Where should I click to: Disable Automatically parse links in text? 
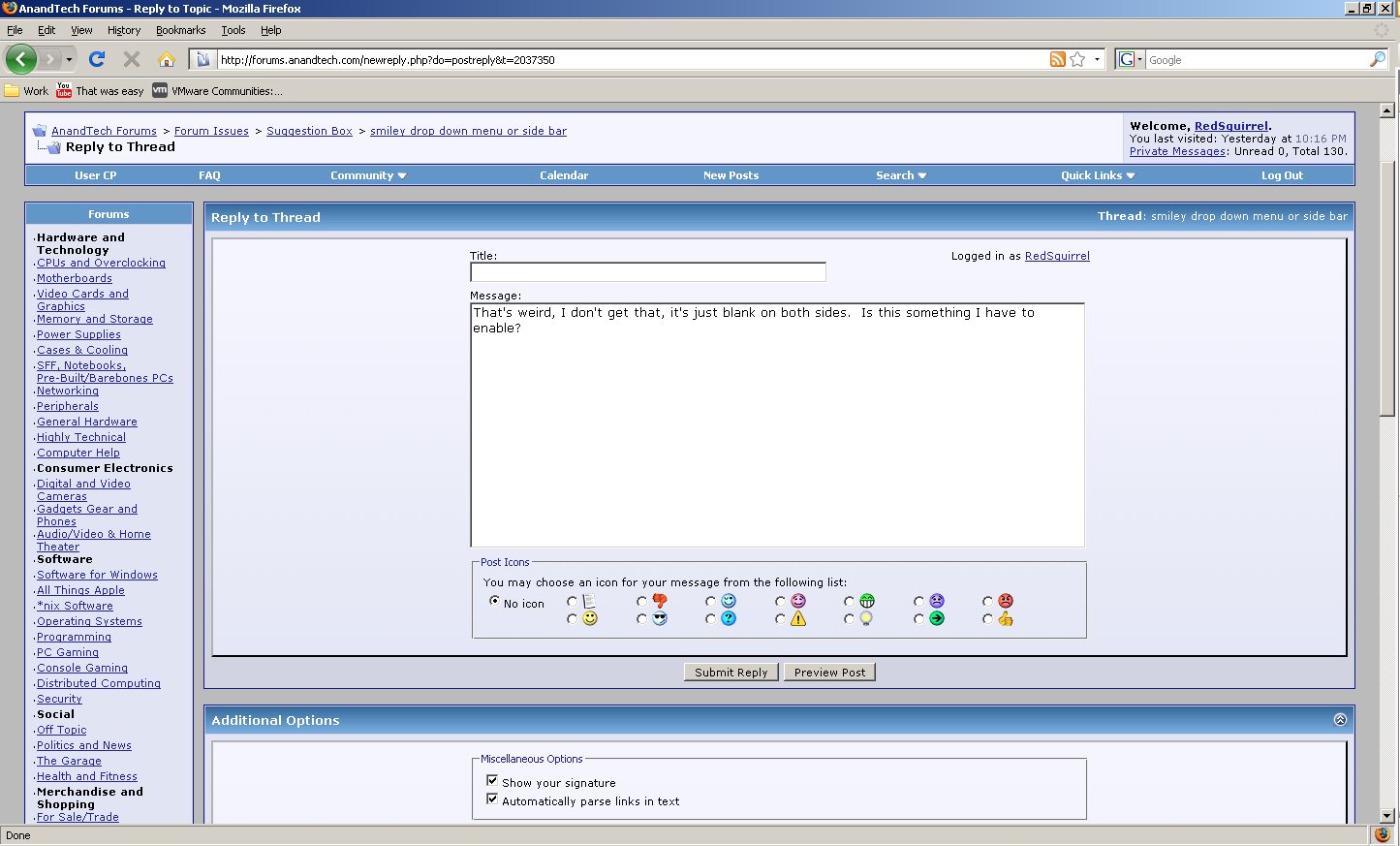click(x=492, y=799)
